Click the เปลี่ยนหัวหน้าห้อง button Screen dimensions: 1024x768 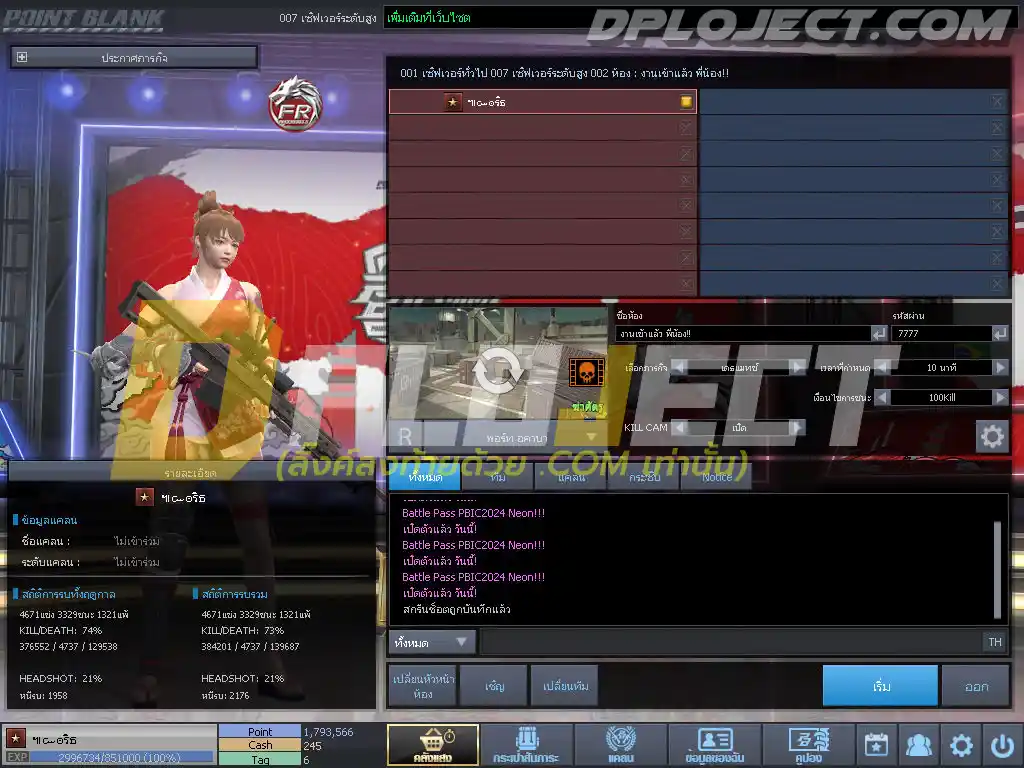[x=423, y=686]
